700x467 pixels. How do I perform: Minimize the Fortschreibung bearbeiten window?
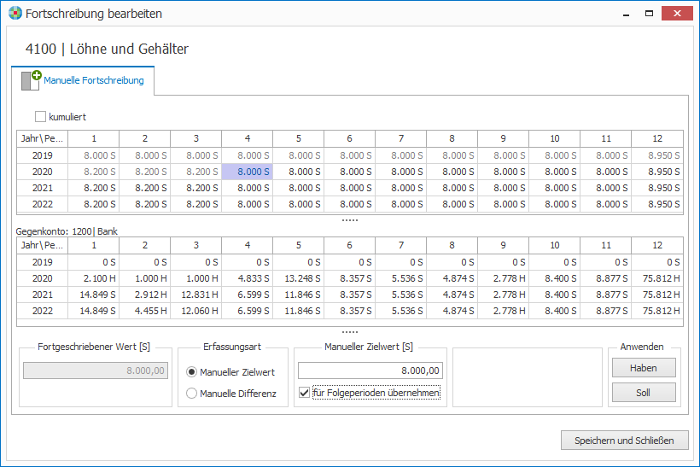pos(626,14)
